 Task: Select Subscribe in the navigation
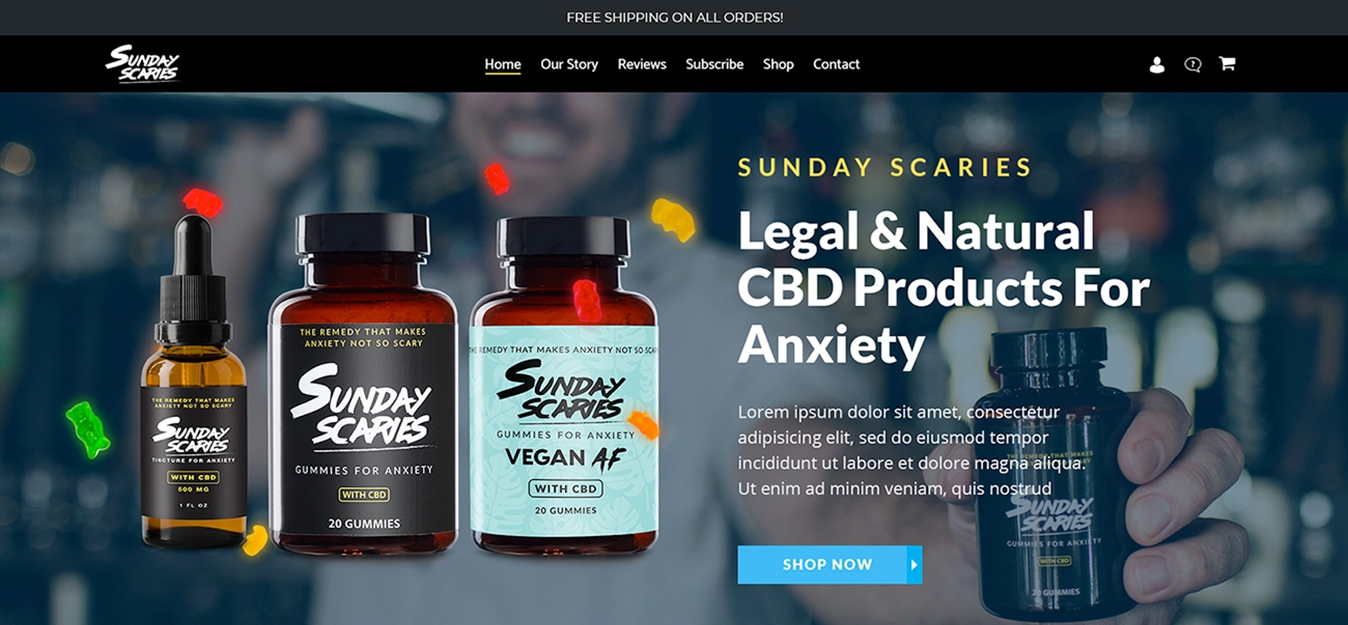714,64
